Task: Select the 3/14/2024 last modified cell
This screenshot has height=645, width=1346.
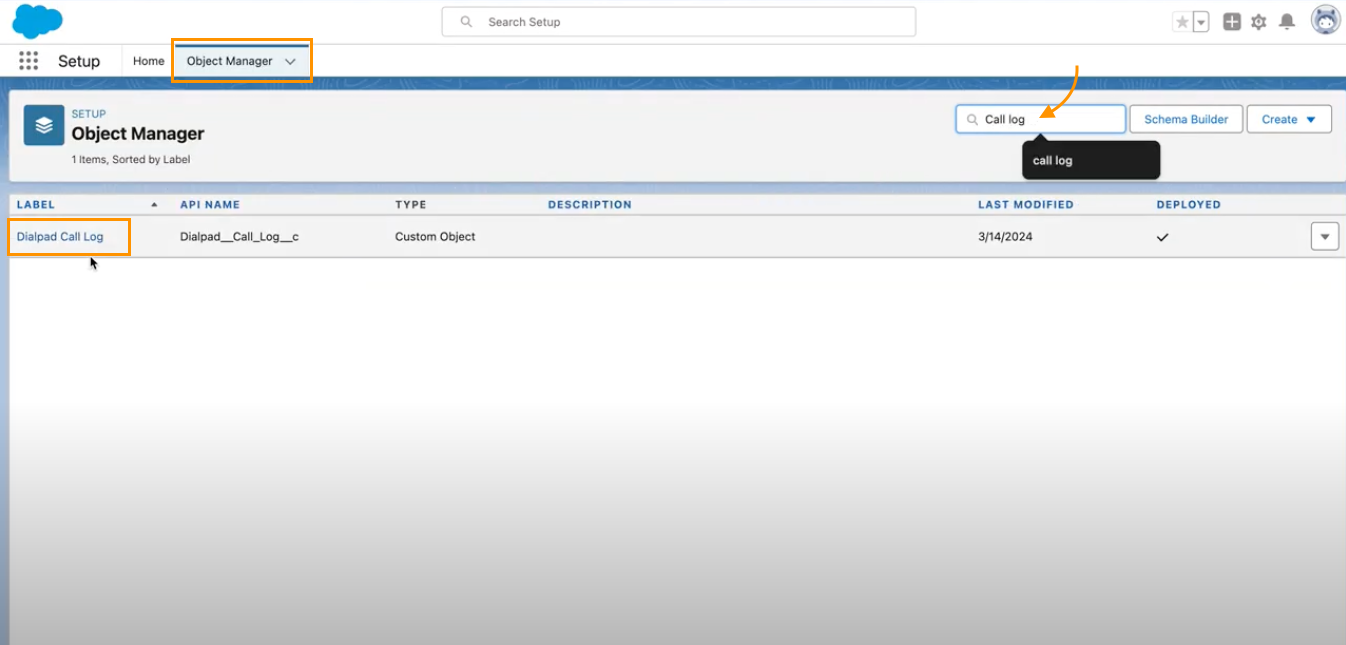Action: click(x=1005, y=237)
